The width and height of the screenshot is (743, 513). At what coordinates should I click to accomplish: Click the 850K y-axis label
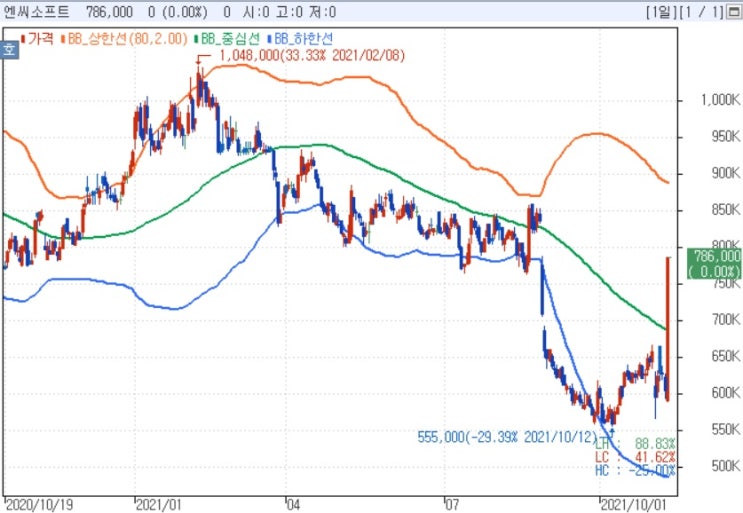click(x=725, y=210)
